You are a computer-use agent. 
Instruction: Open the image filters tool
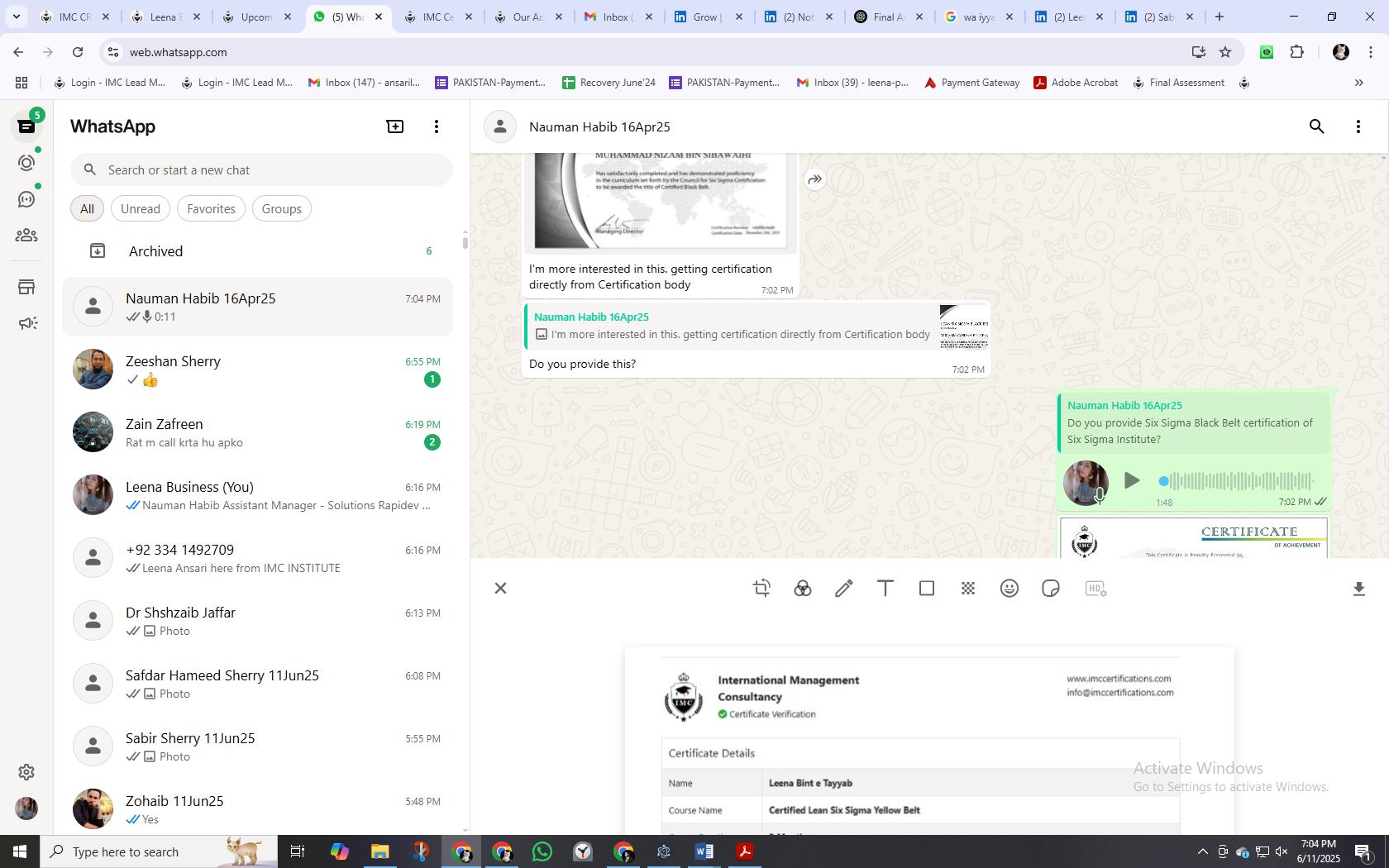point(803,588)
